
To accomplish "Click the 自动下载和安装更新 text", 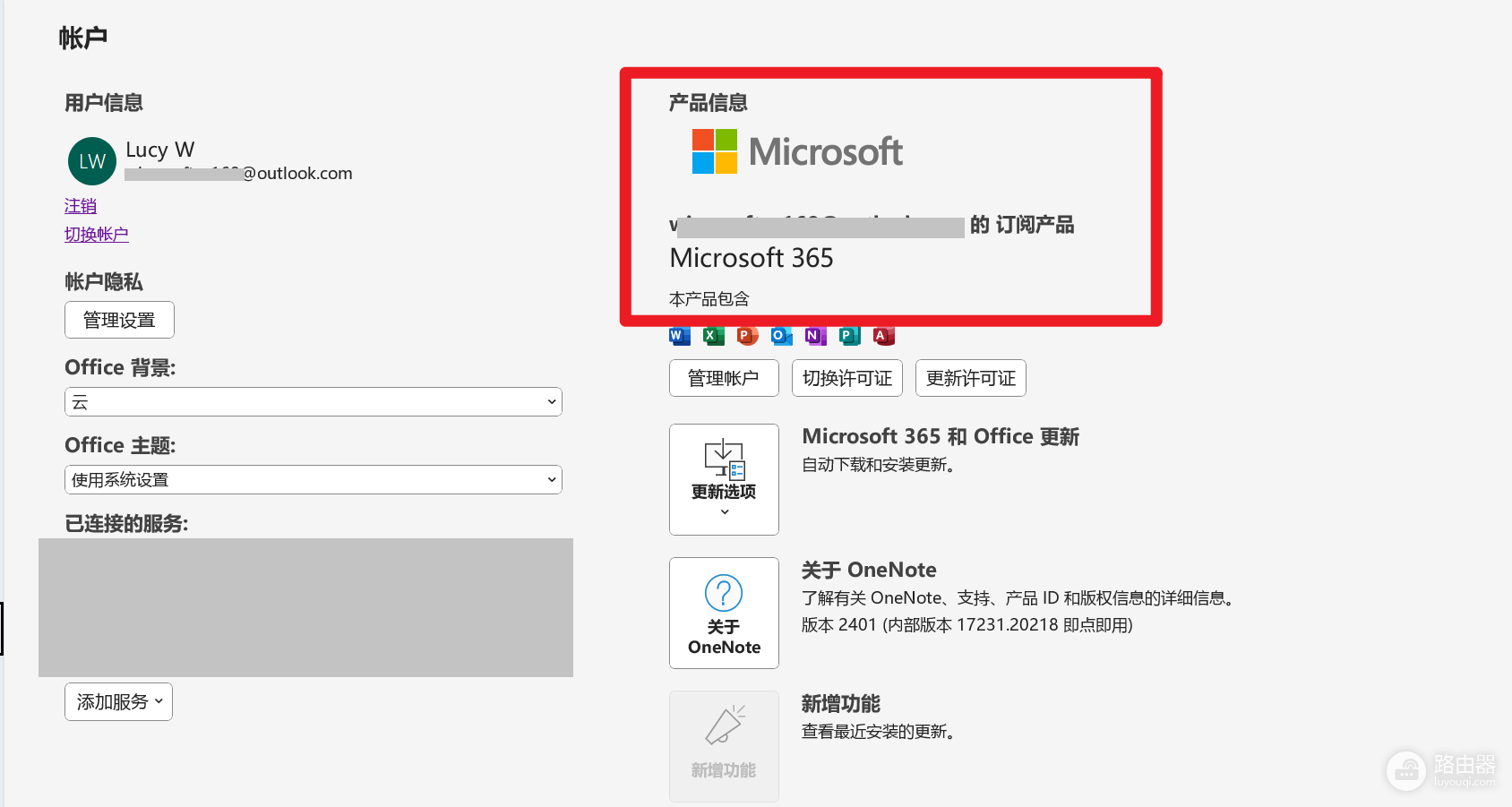I will (879, 465).
